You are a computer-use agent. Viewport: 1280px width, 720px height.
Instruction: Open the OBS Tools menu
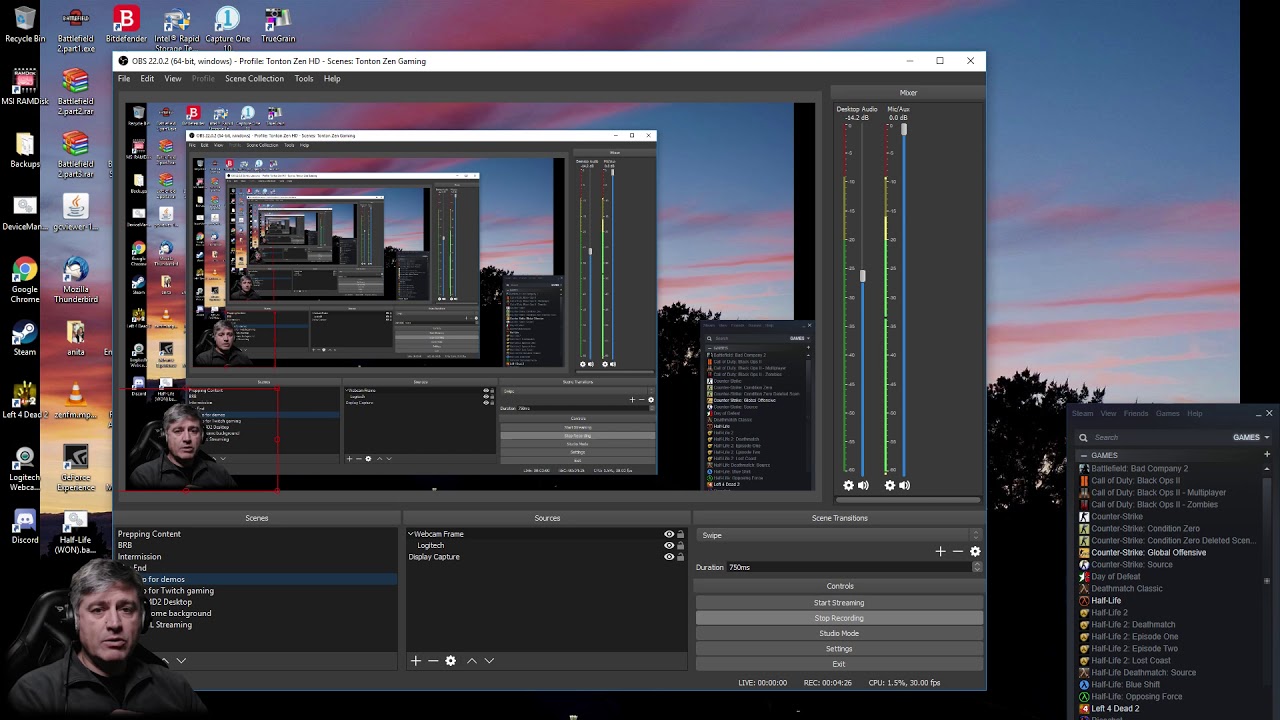tap(304, 79)
